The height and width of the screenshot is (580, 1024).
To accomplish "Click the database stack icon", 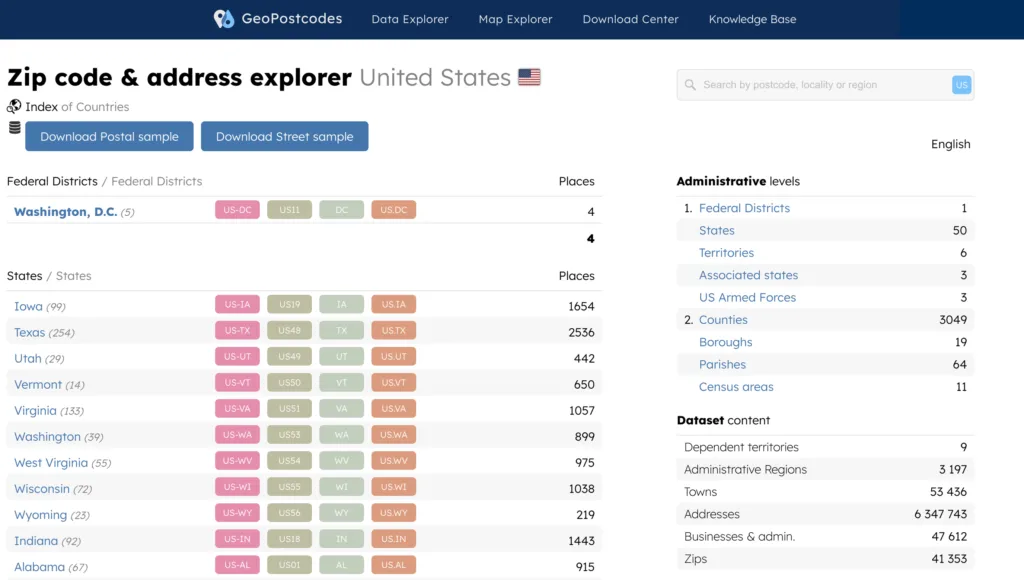I will (x=14, y=128).
